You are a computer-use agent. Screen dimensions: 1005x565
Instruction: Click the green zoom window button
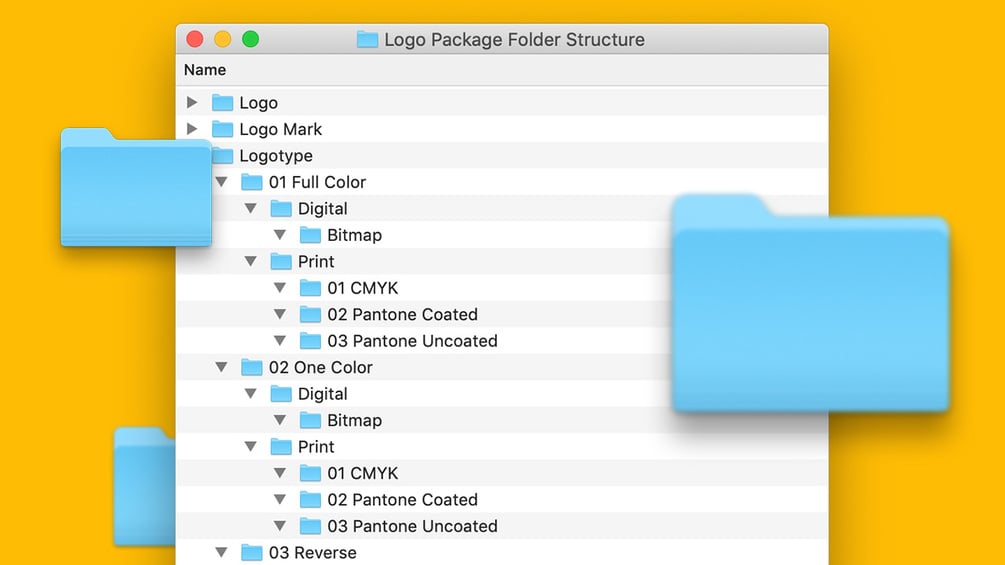click(251, 40)
